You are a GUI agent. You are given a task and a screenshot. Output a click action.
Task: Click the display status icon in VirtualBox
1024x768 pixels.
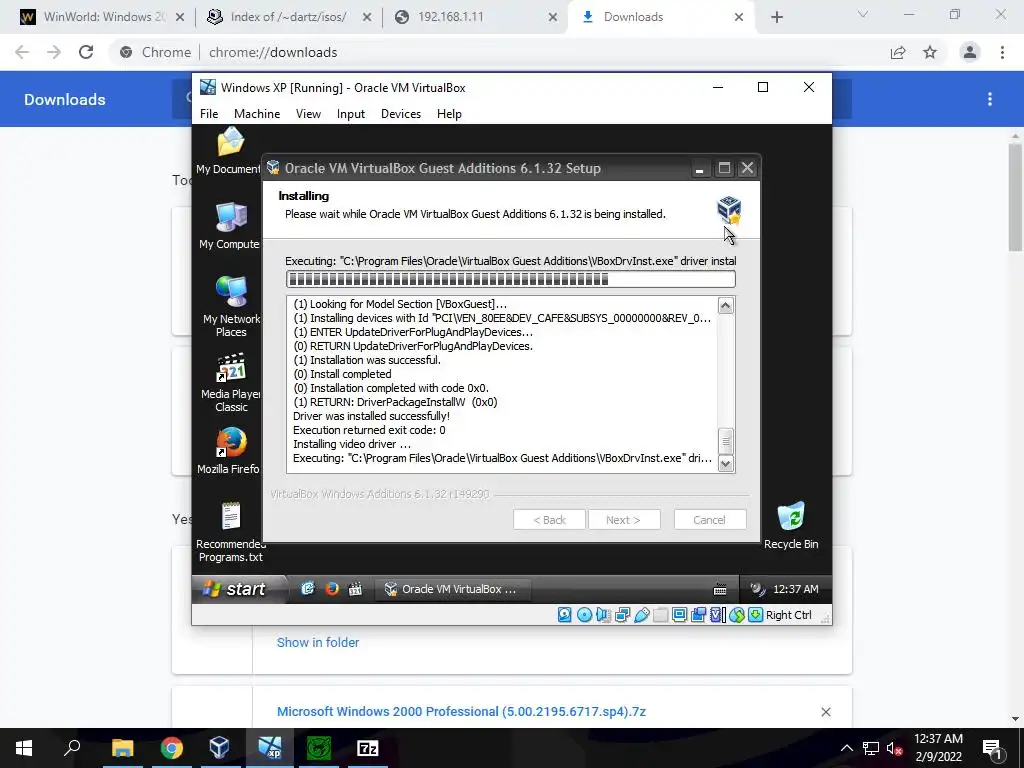click(x=679, y=615)
